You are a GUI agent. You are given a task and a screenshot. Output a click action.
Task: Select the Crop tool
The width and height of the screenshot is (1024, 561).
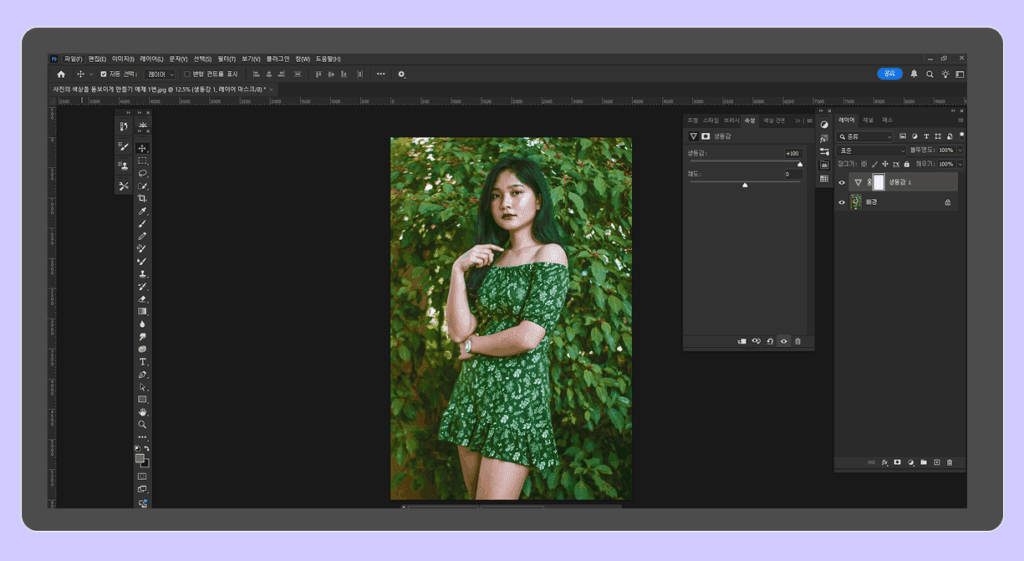coord(142,199)
